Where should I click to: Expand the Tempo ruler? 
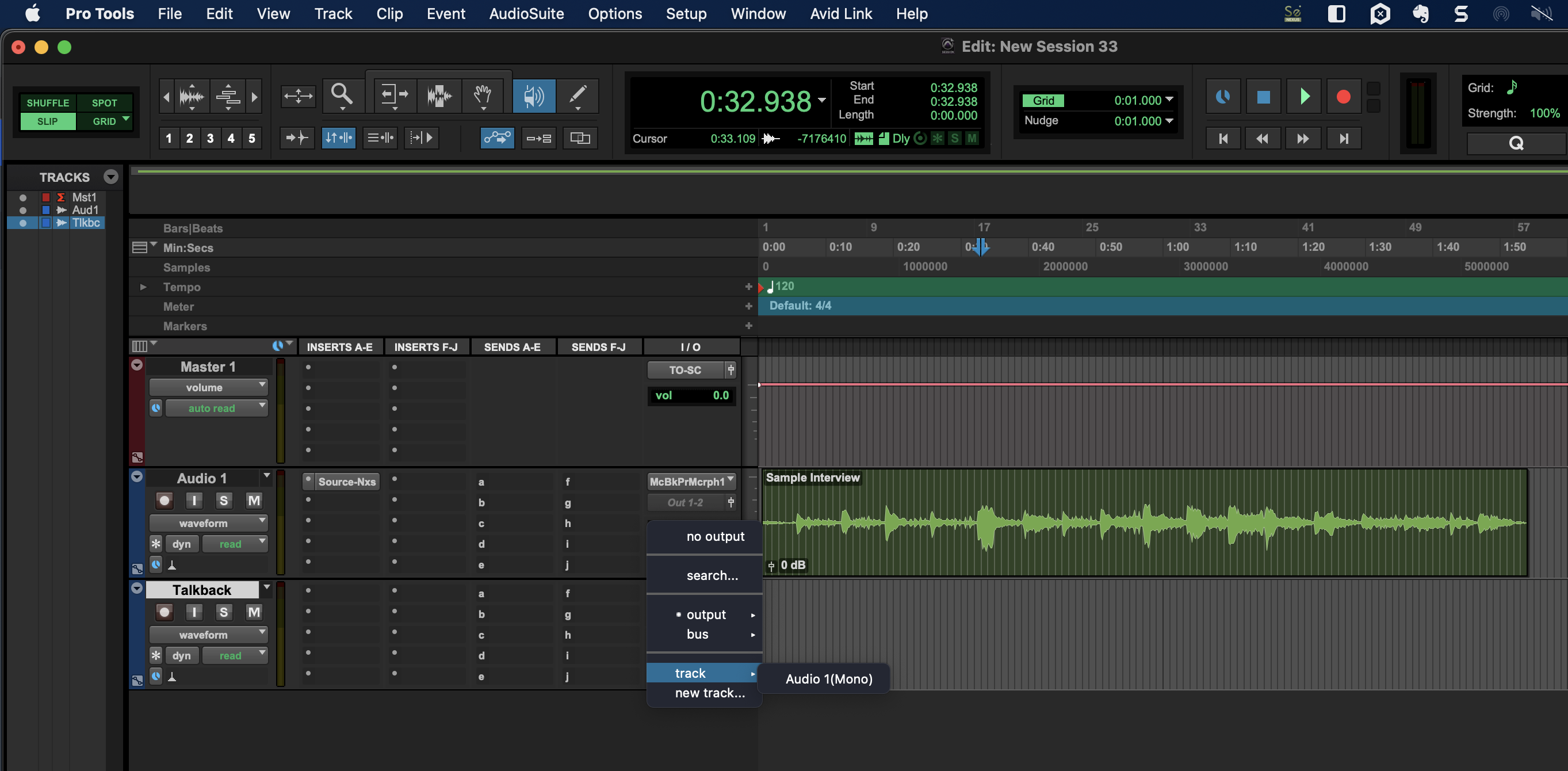point(143,287)
